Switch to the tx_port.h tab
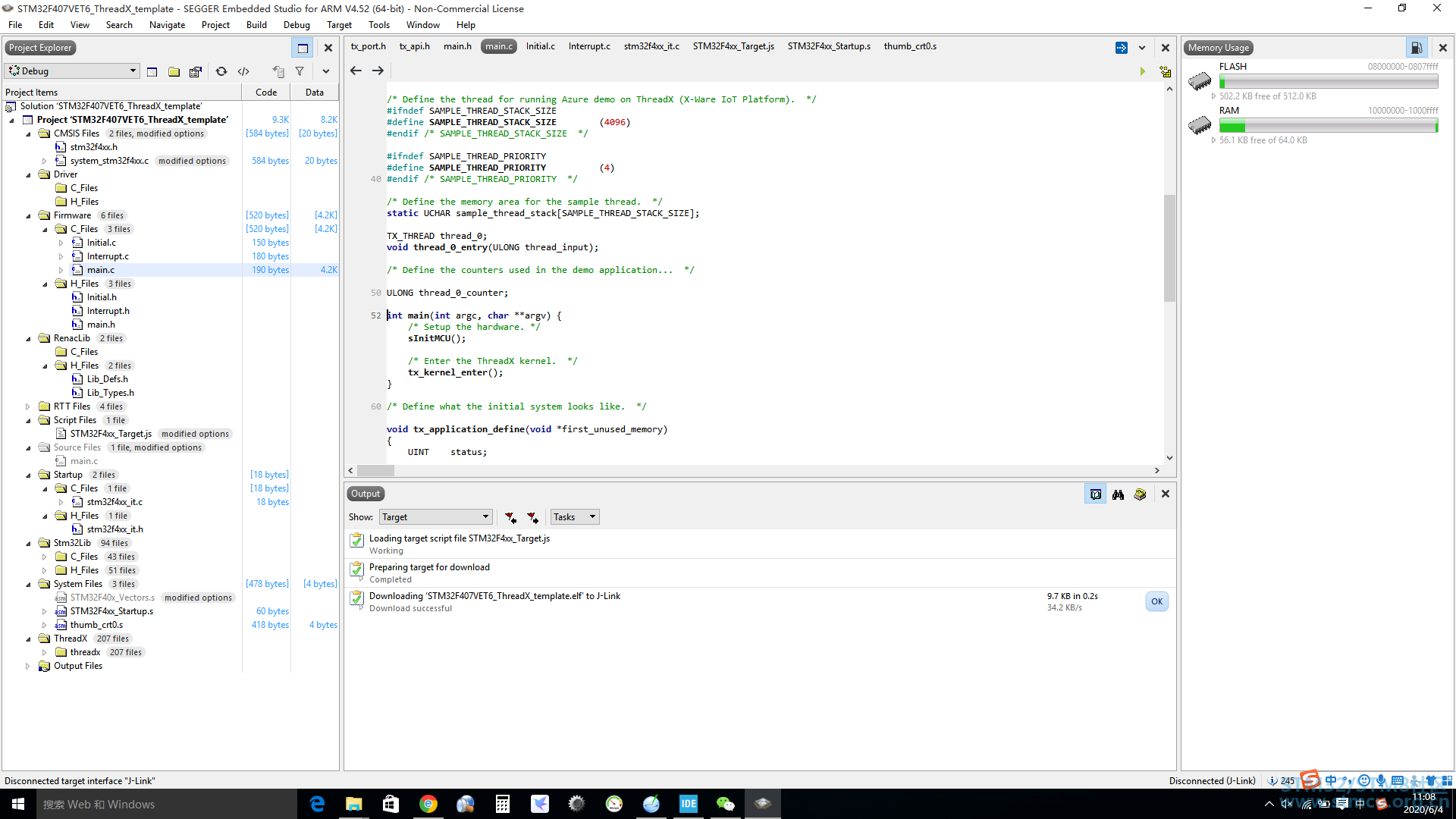This screenshot has height=819, width=1456. [x=368, y=46]
